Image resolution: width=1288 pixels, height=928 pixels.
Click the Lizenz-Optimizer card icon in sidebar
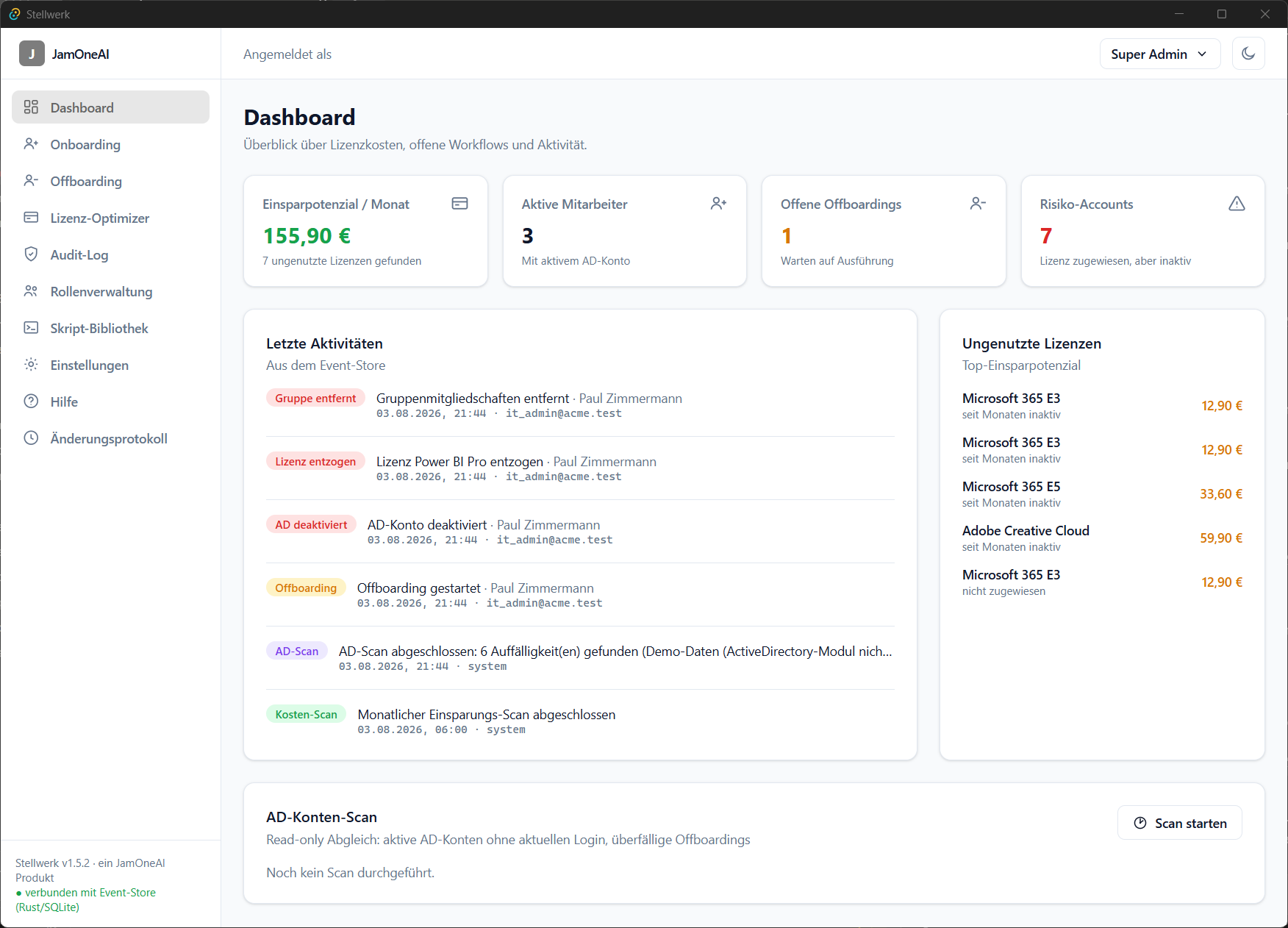click(x=31, y=218)
